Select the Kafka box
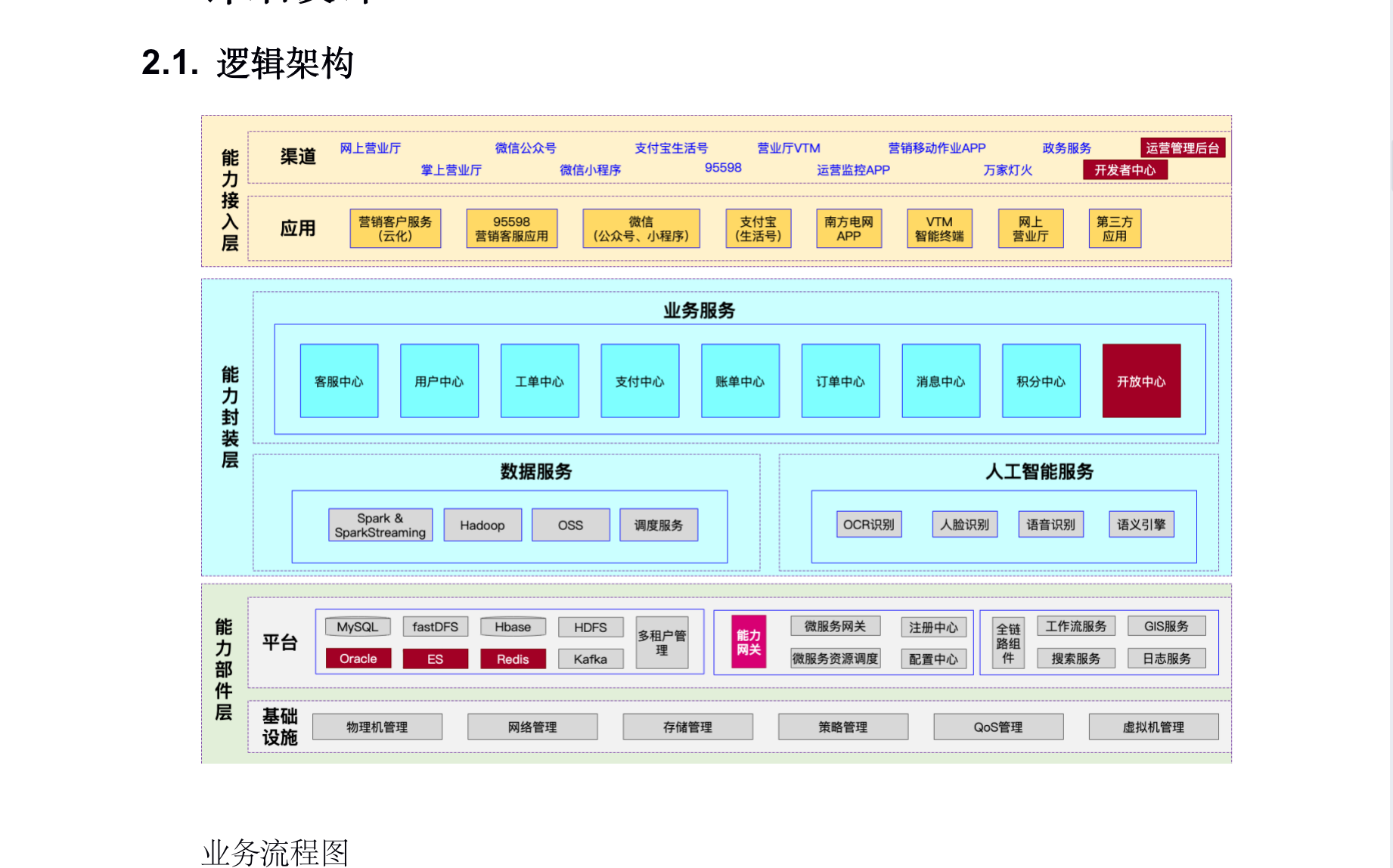 point(591,659)
